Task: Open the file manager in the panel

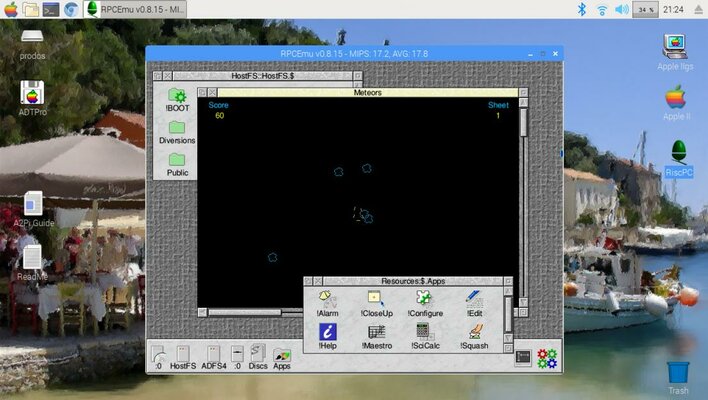Action: [x=30, y=9]
